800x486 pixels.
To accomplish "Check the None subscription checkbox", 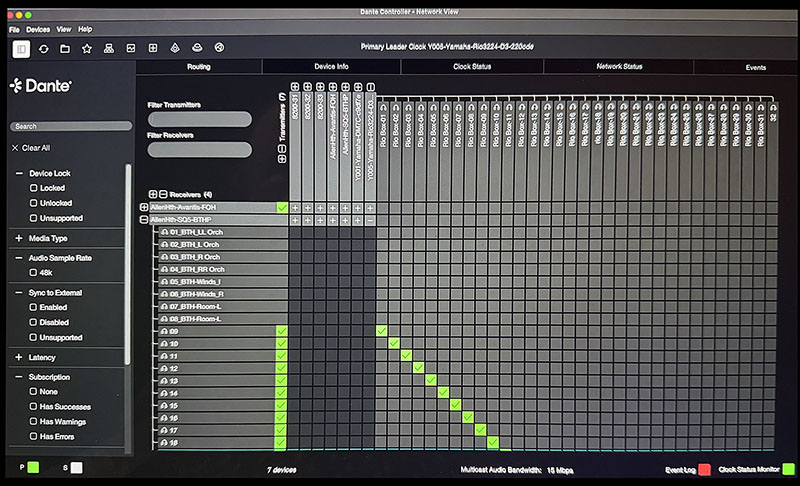I will tap(33, 392).
